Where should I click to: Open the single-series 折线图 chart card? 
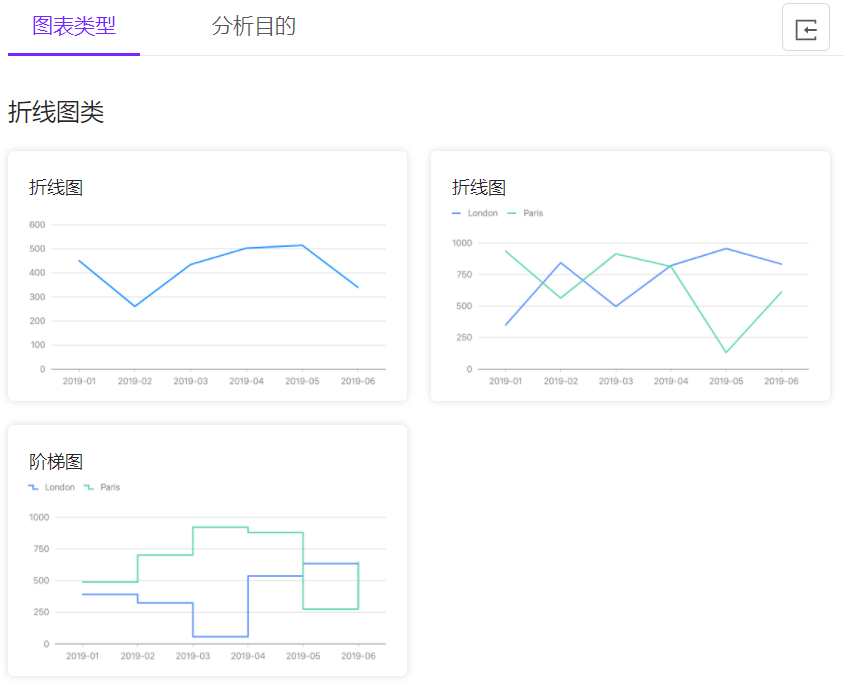207,276
